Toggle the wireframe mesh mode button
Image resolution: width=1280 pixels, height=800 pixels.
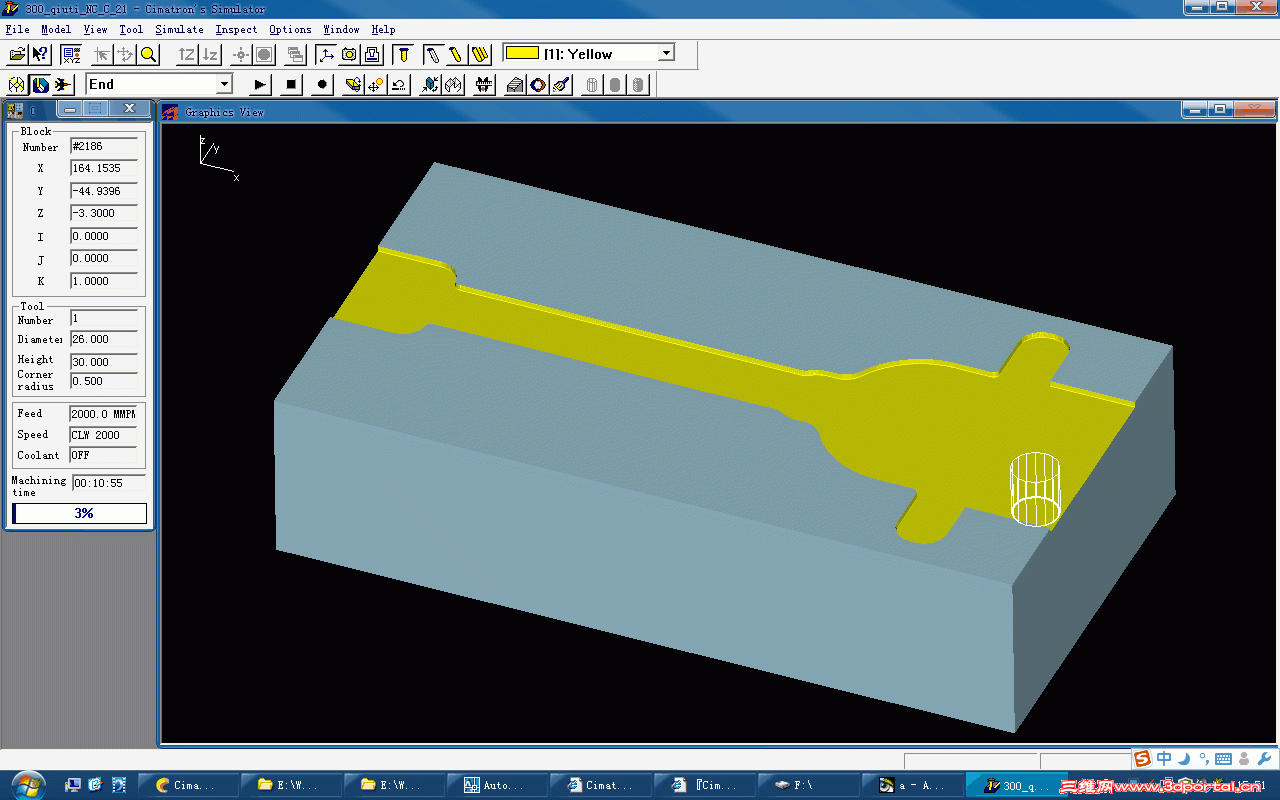pos(17,85)
